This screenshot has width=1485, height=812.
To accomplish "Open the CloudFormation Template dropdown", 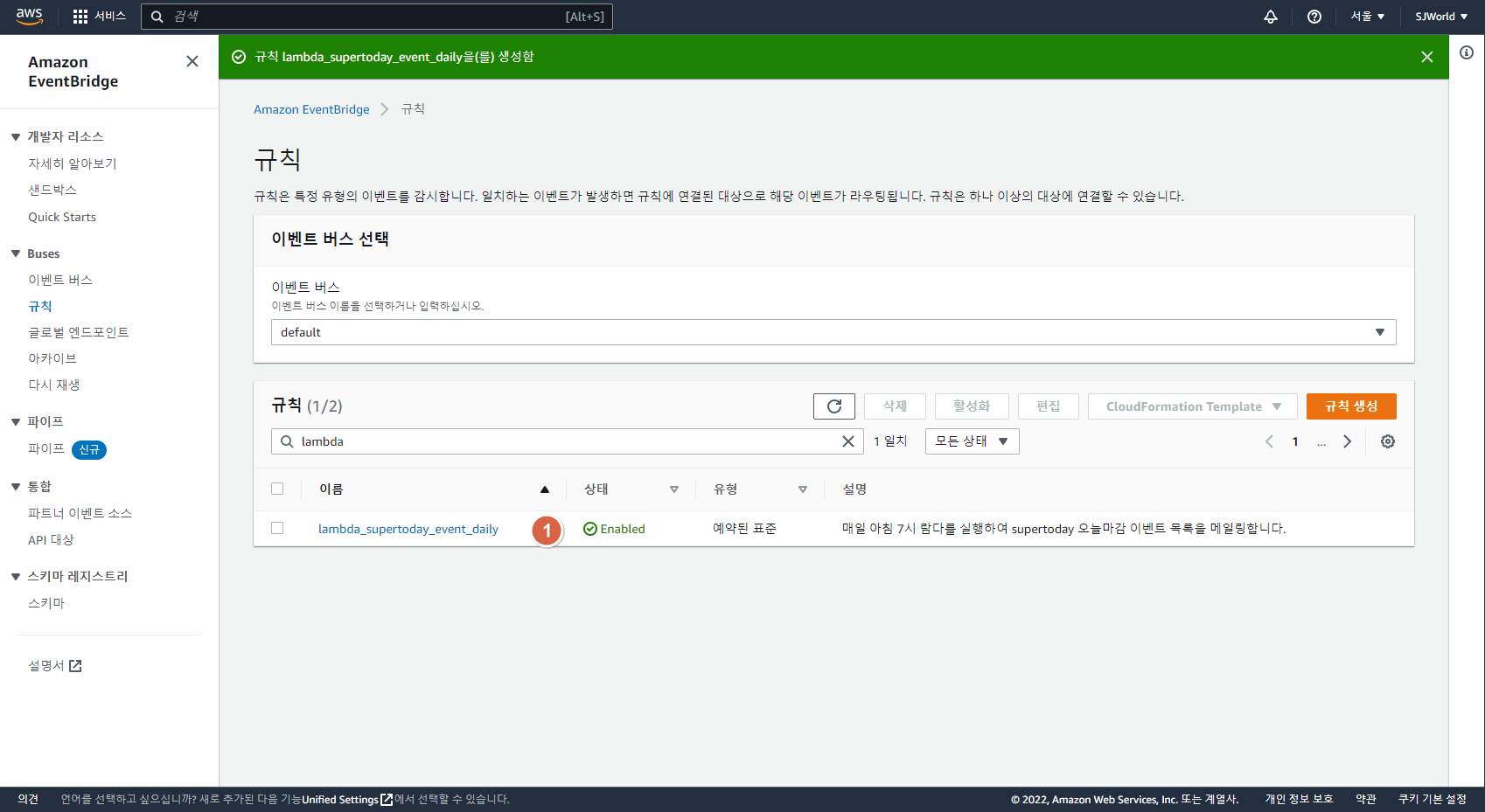I will [x=1193, y=406].
